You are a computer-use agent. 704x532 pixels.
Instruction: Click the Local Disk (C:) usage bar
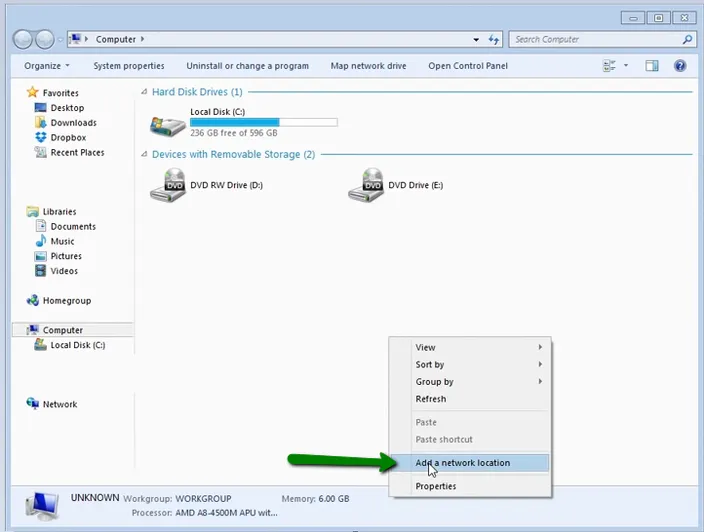(x=264, y=122)
